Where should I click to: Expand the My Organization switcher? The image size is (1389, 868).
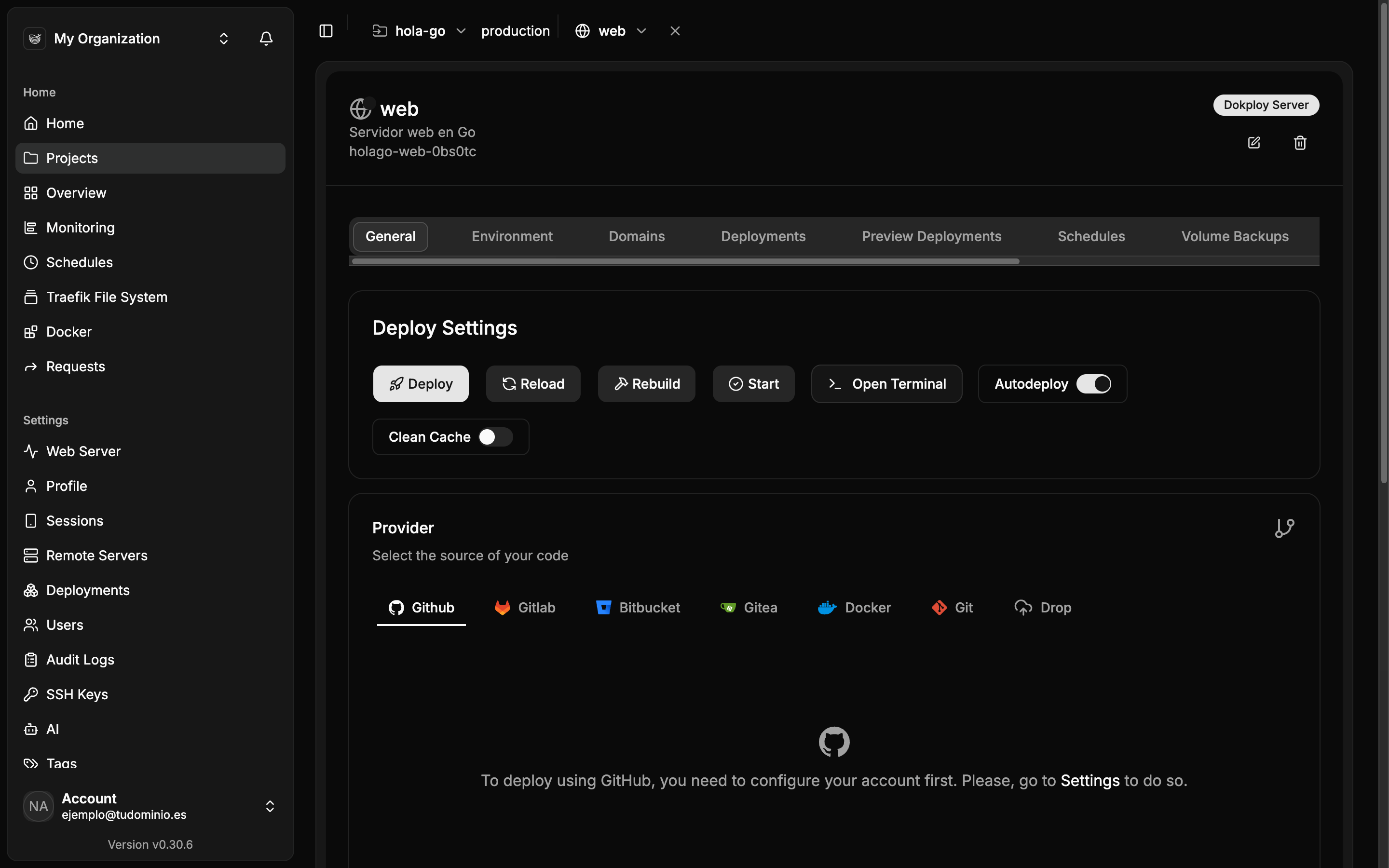[224, 39]
